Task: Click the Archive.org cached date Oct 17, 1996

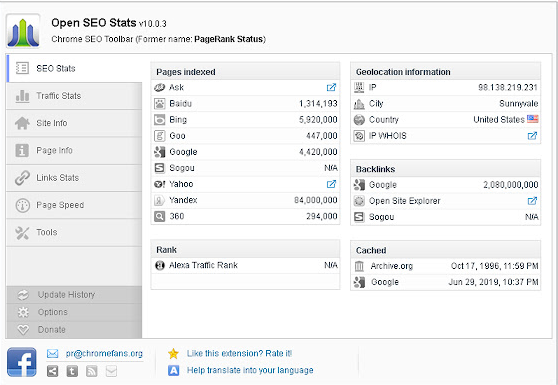Action: click(x=495, y=266)
